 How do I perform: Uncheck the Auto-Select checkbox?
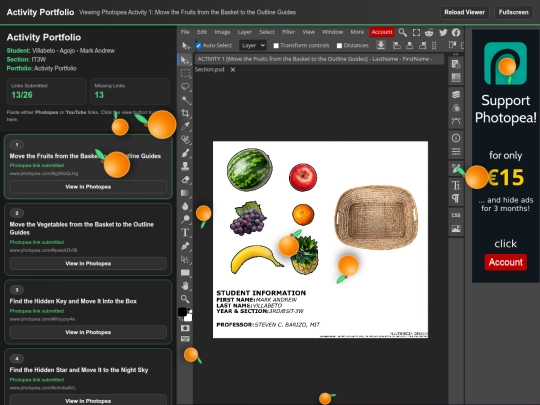click(198, 45)
